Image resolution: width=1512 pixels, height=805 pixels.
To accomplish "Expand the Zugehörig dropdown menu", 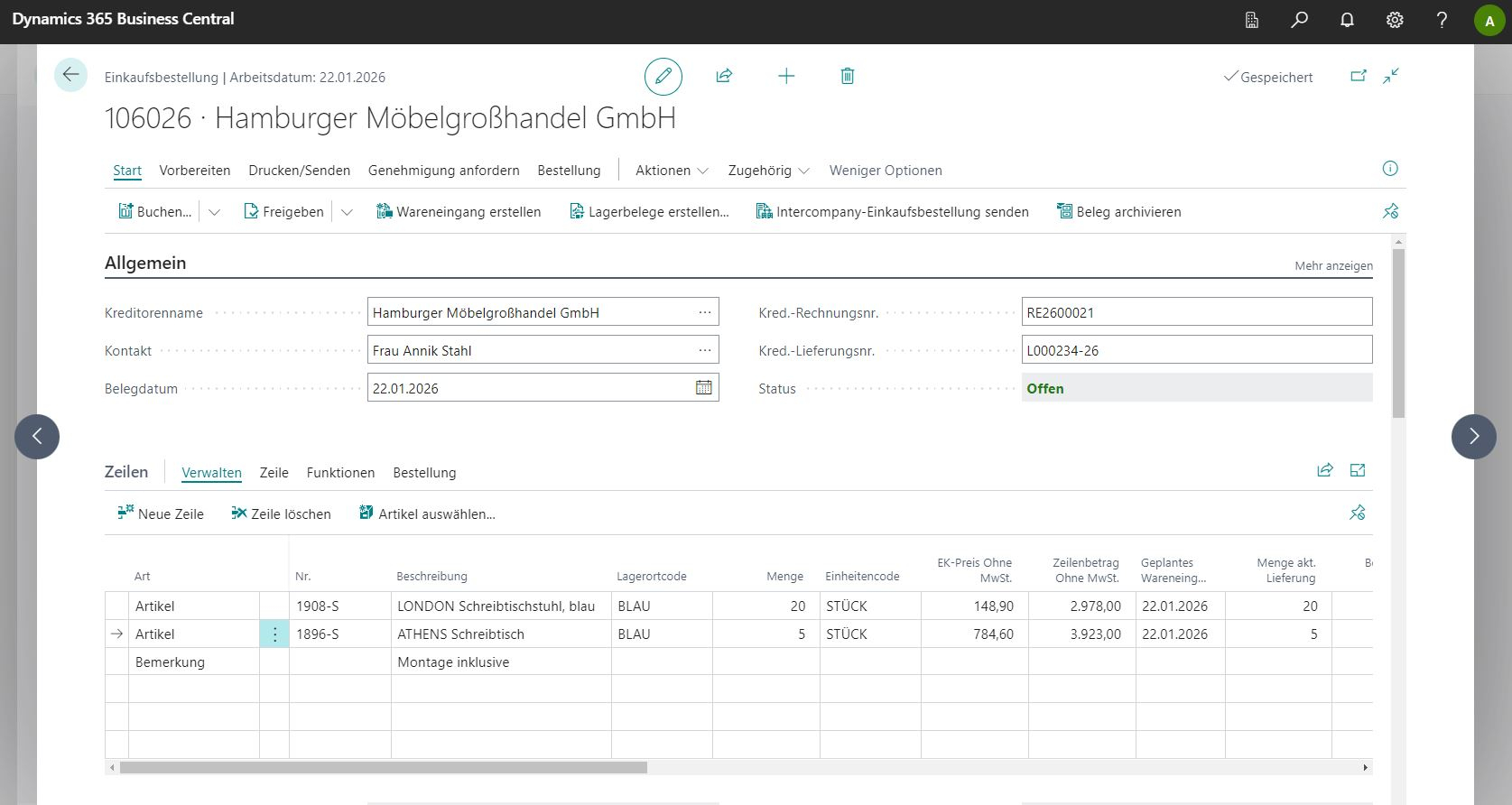I will 768,171.
